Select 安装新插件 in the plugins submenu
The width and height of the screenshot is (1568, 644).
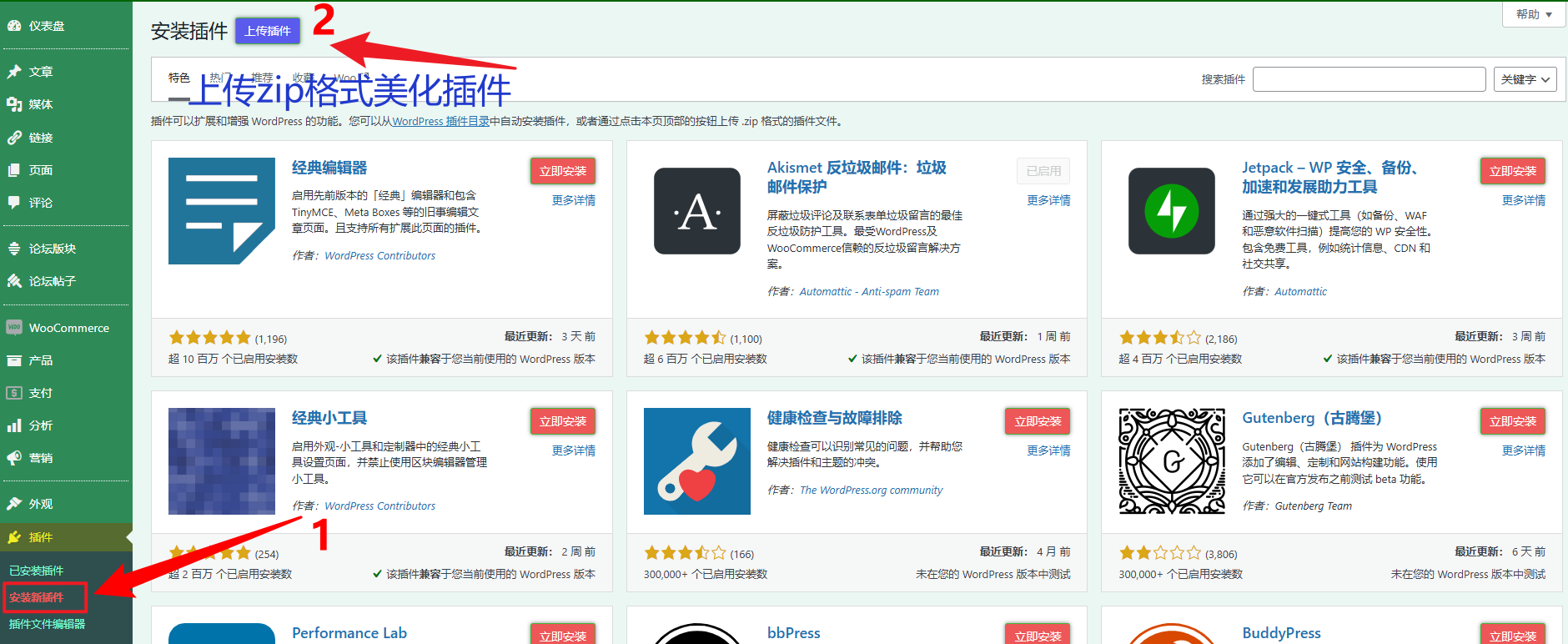coord(36,597)
